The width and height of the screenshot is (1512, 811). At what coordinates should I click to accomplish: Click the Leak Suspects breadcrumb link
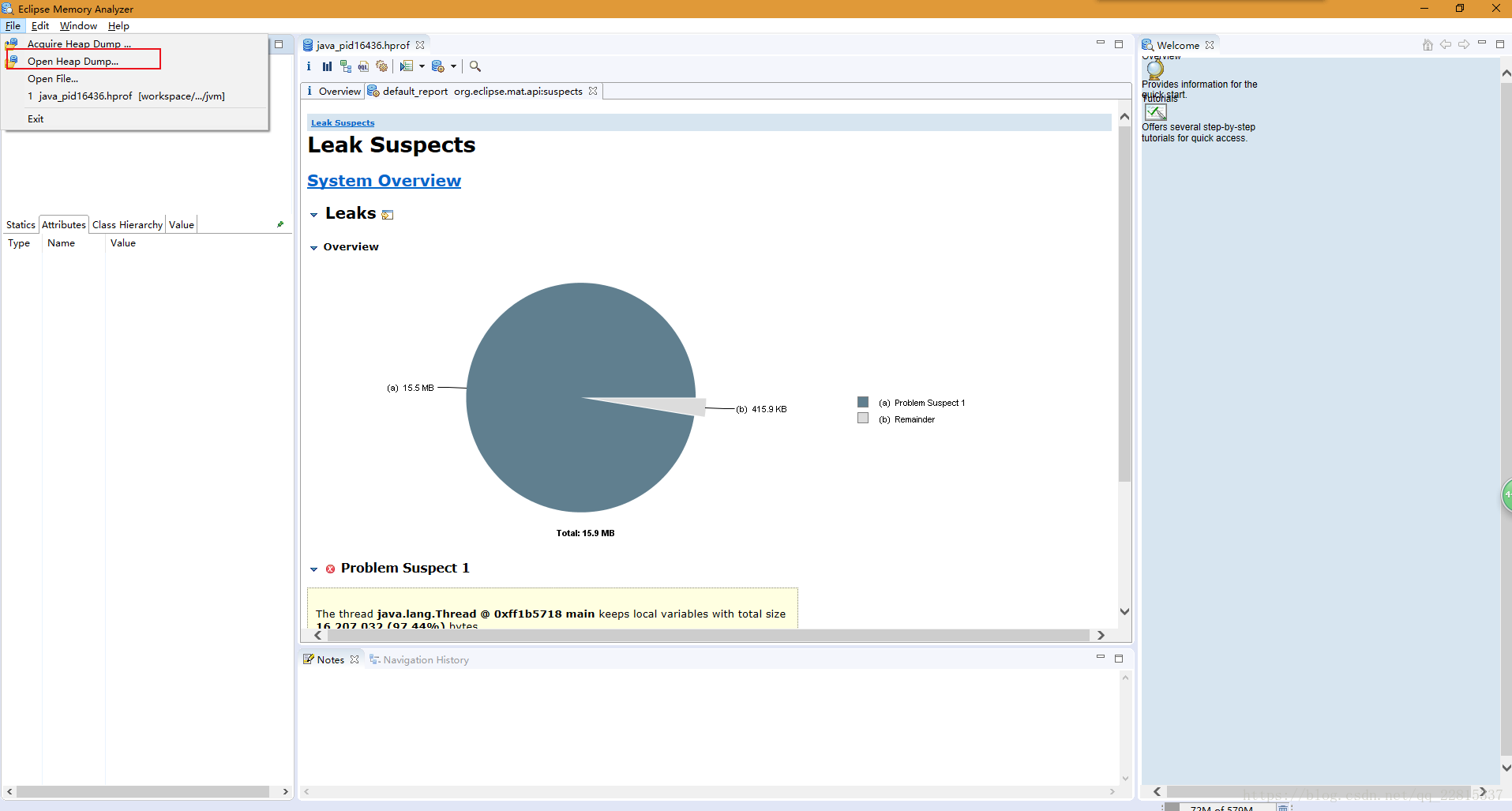[x=343, y=122]
